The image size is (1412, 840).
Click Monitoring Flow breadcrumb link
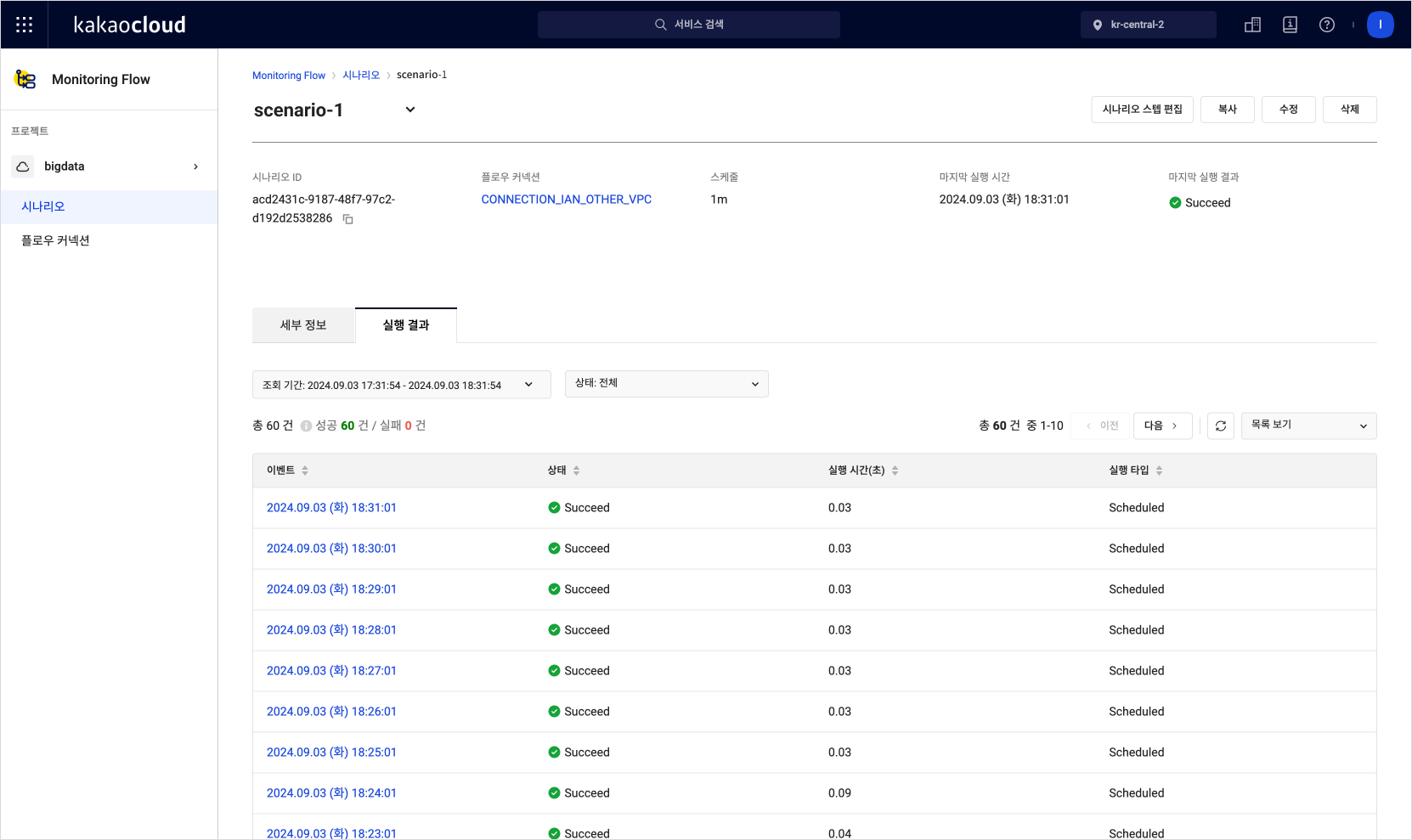[289, 76]
